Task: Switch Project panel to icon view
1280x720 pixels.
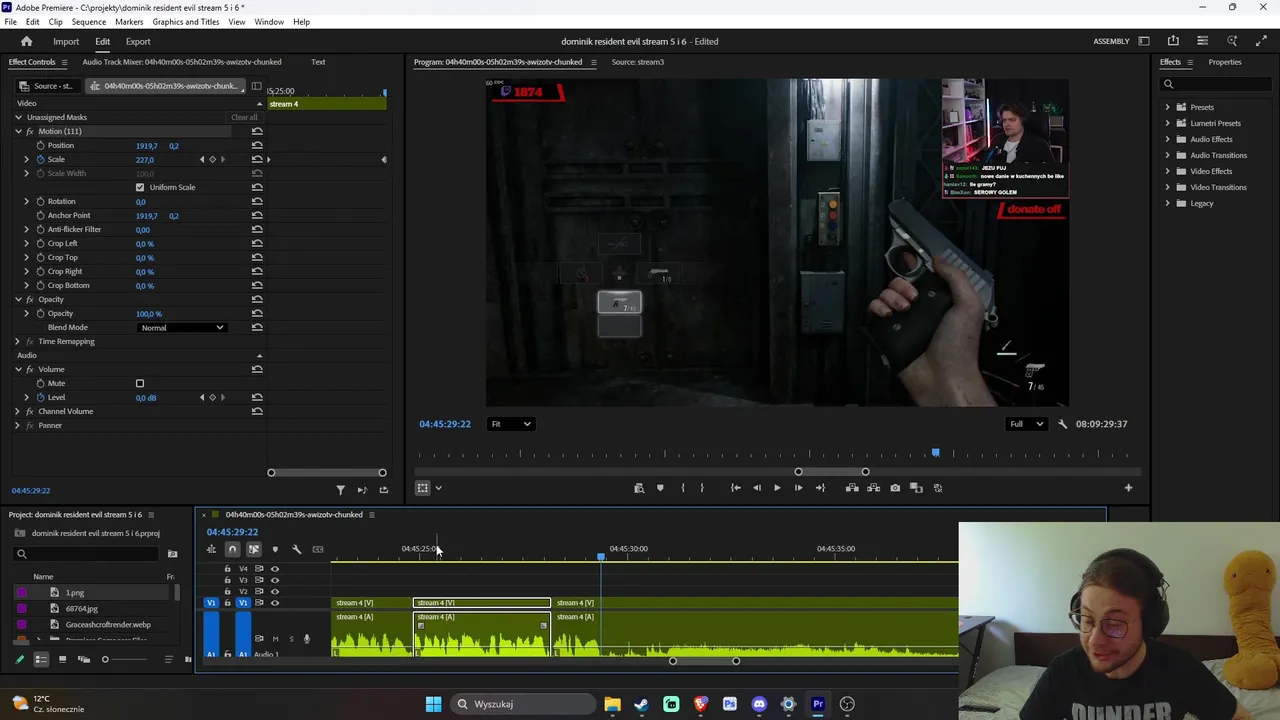Action: tap(62, 659)
